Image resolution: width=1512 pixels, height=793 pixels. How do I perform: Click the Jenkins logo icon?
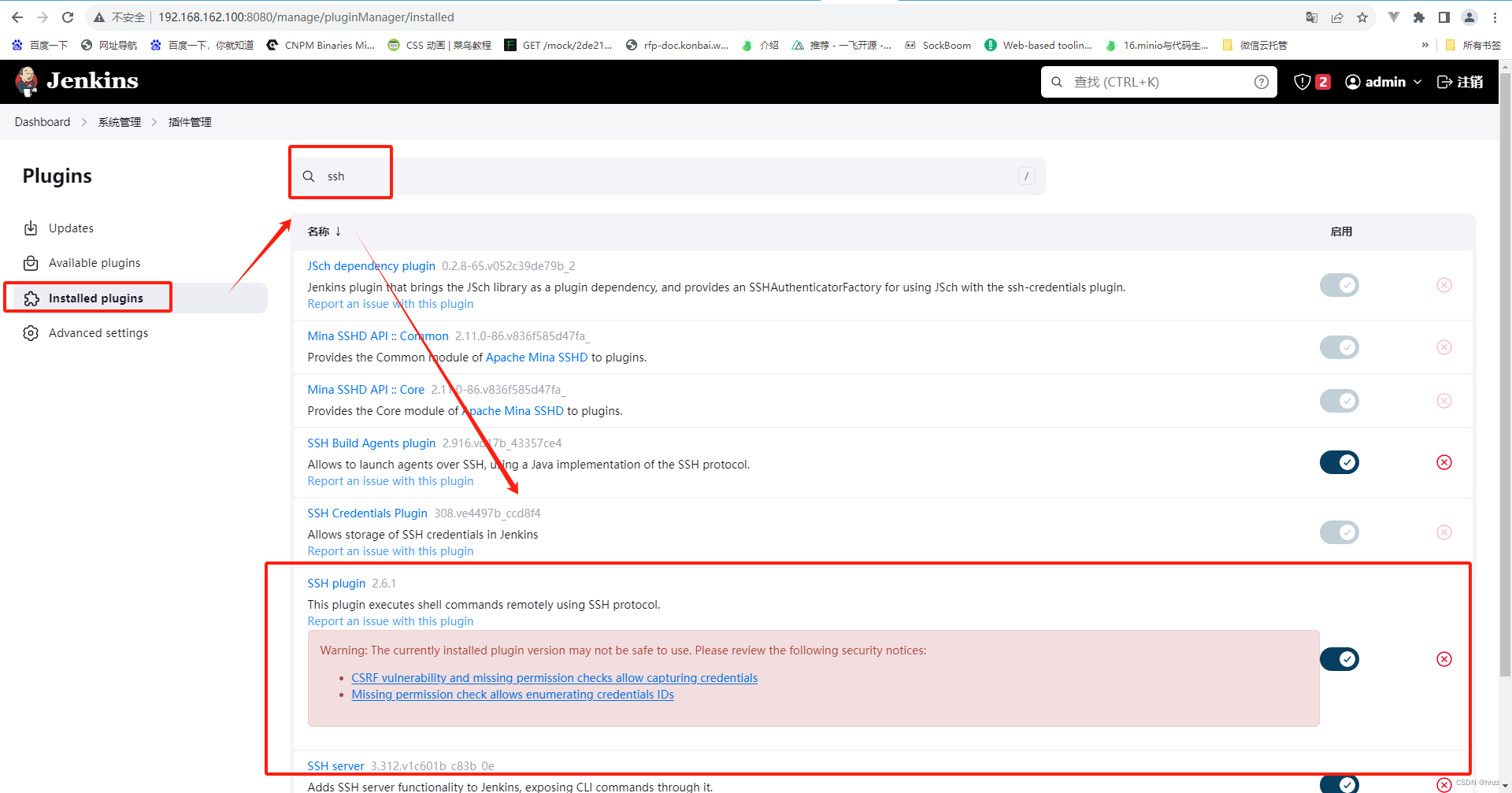pyautogui.click(x=27, y=81)
